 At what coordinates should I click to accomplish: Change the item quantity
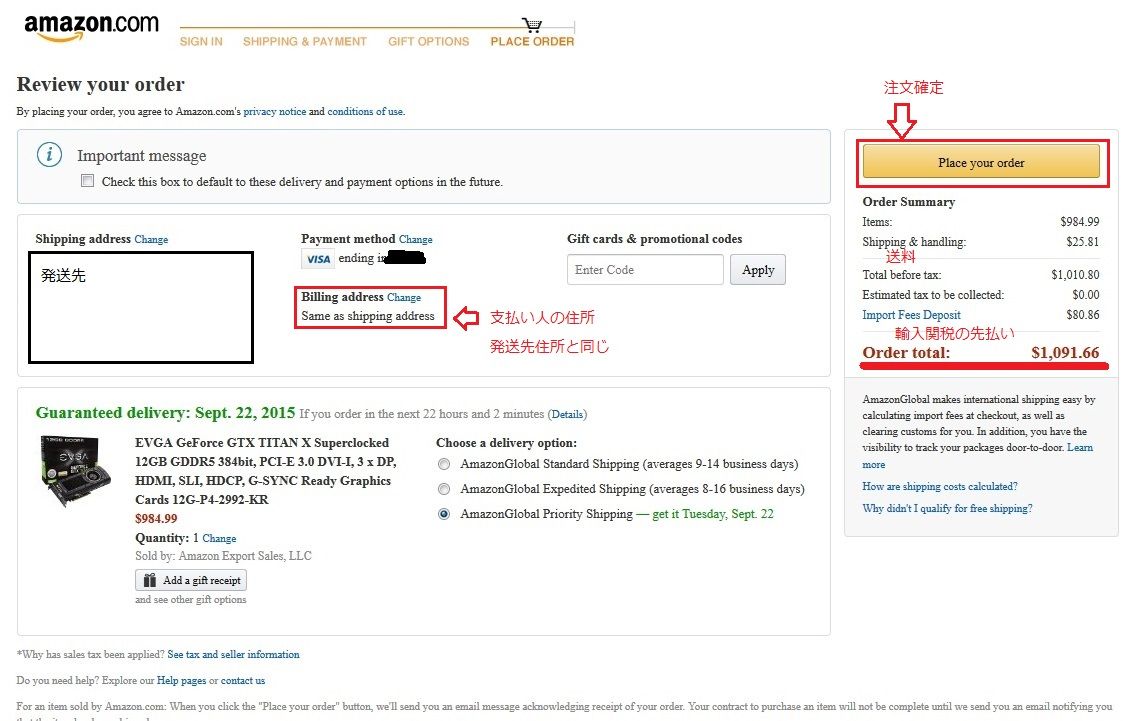(x=219, y=538)
